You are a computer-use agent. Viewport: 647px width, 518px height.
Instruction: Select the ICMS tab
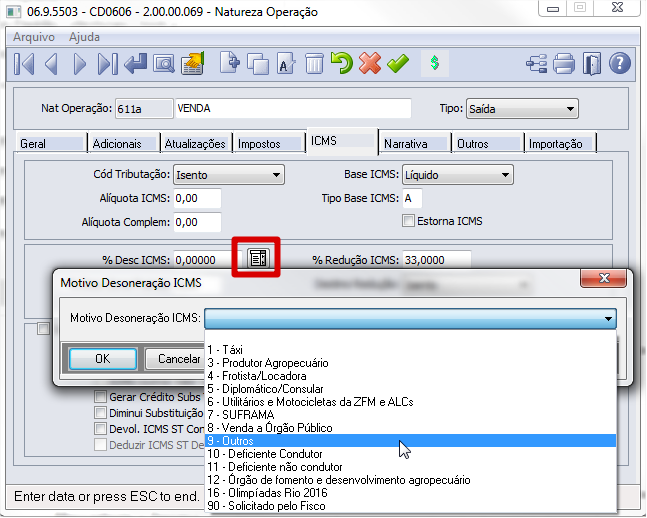[342, 141]
